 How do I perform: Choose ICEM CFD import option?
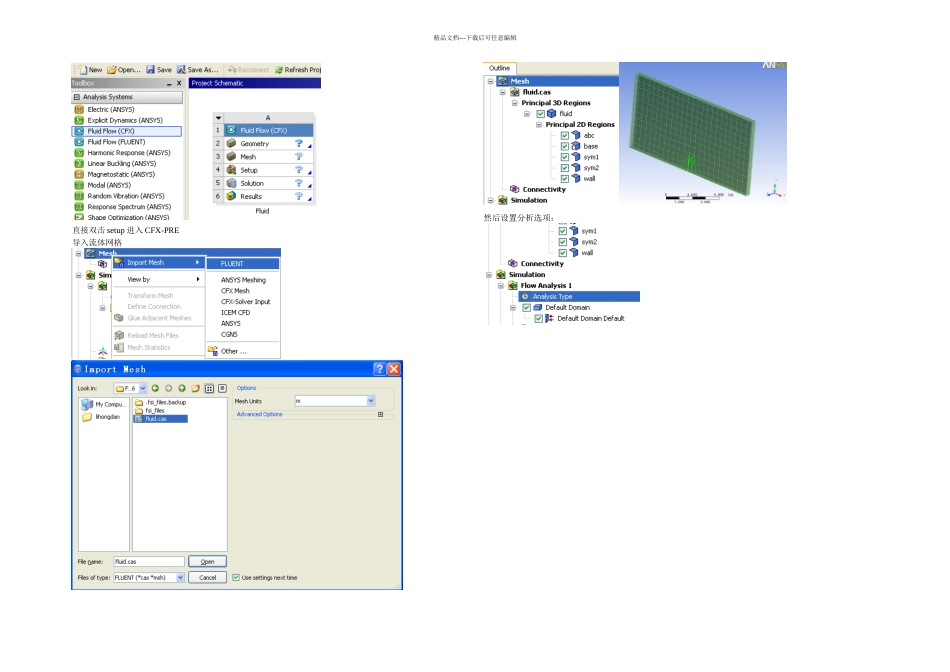(243, 313)
